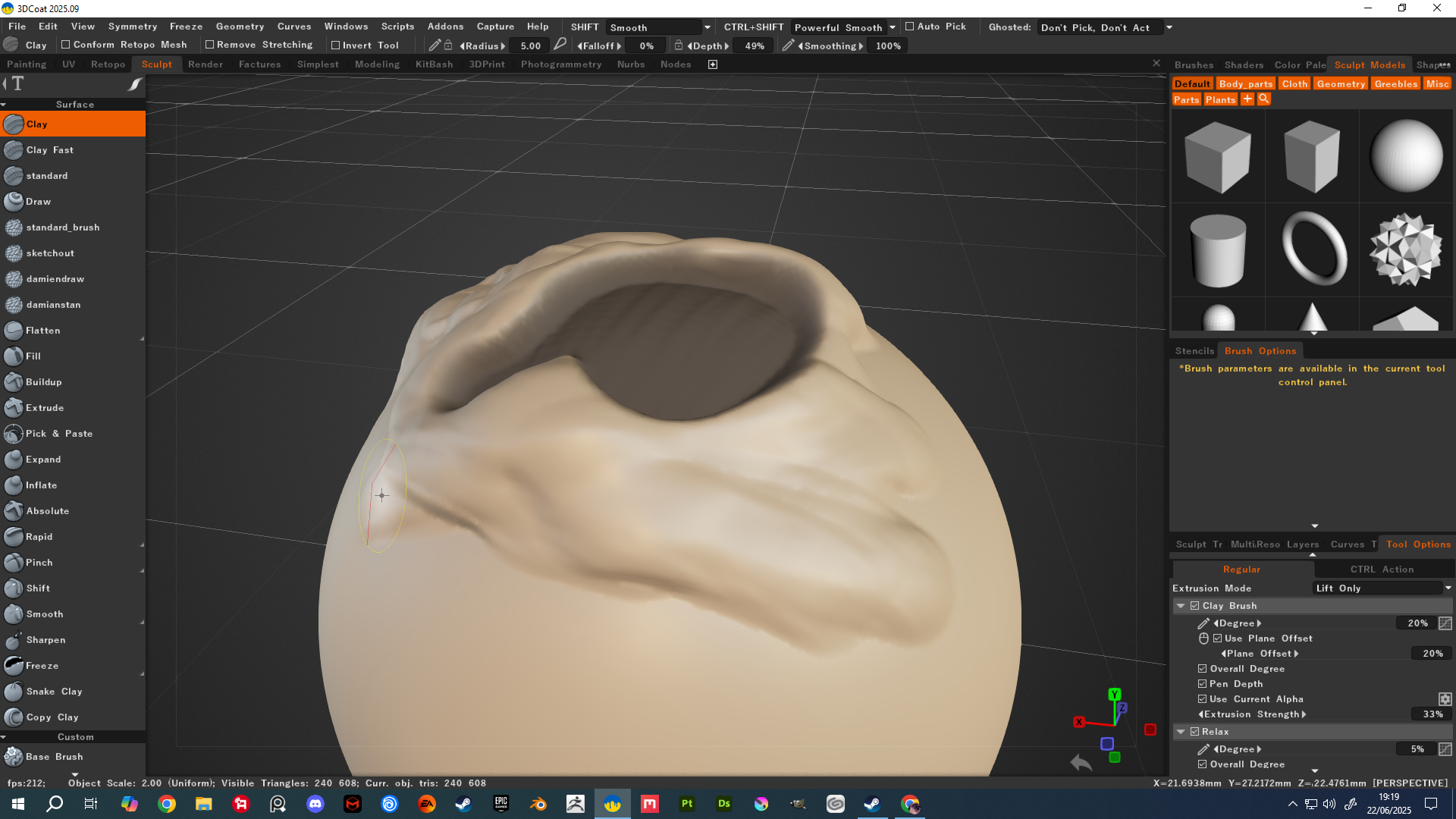Collapse the Relax section

[1181, 732]
